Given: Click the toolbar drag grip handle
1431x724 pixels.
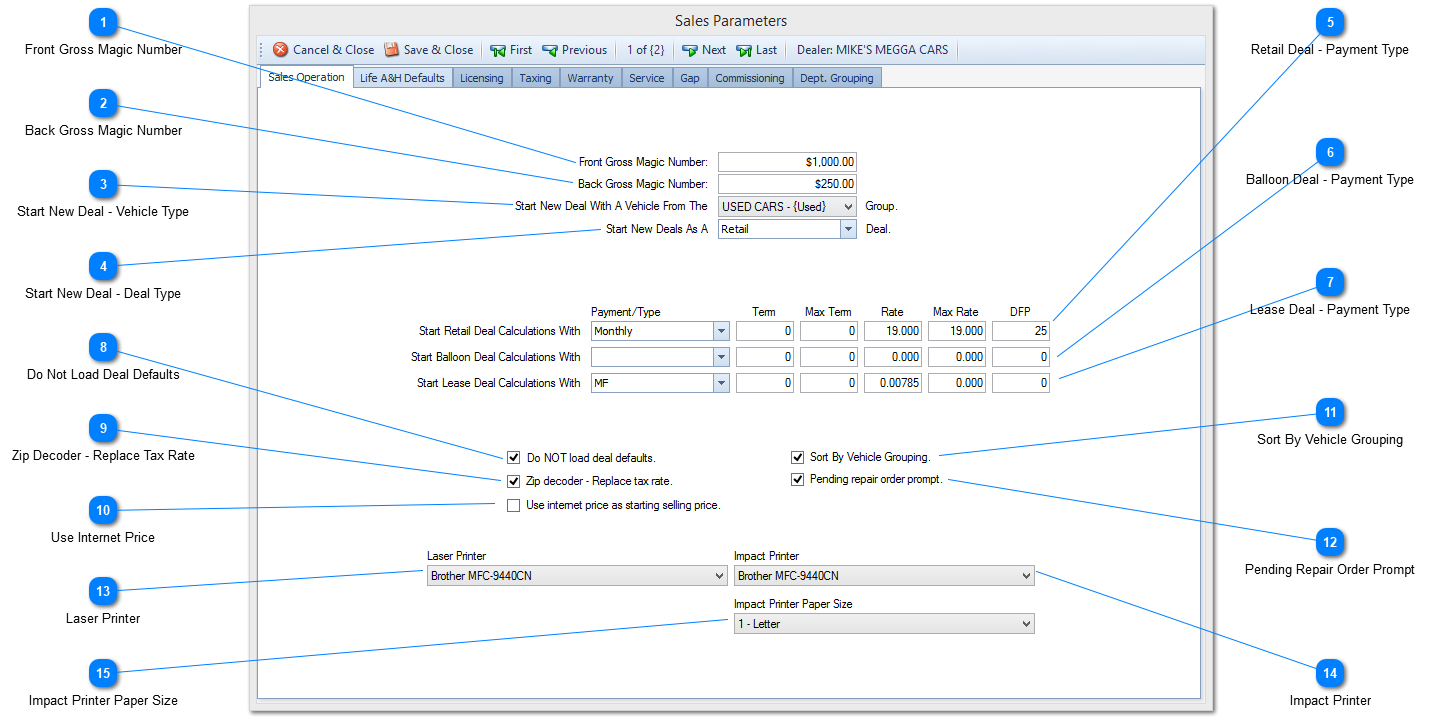Looking at the screenshot, I should 263,50.
